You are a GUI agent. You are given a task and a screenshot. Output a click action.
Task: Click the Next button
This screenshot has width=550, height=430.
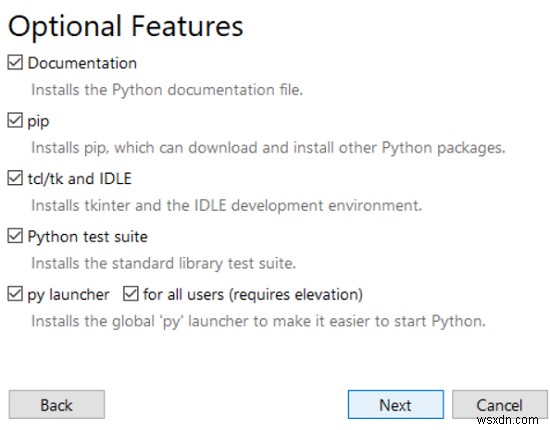(x=396, y=404)
